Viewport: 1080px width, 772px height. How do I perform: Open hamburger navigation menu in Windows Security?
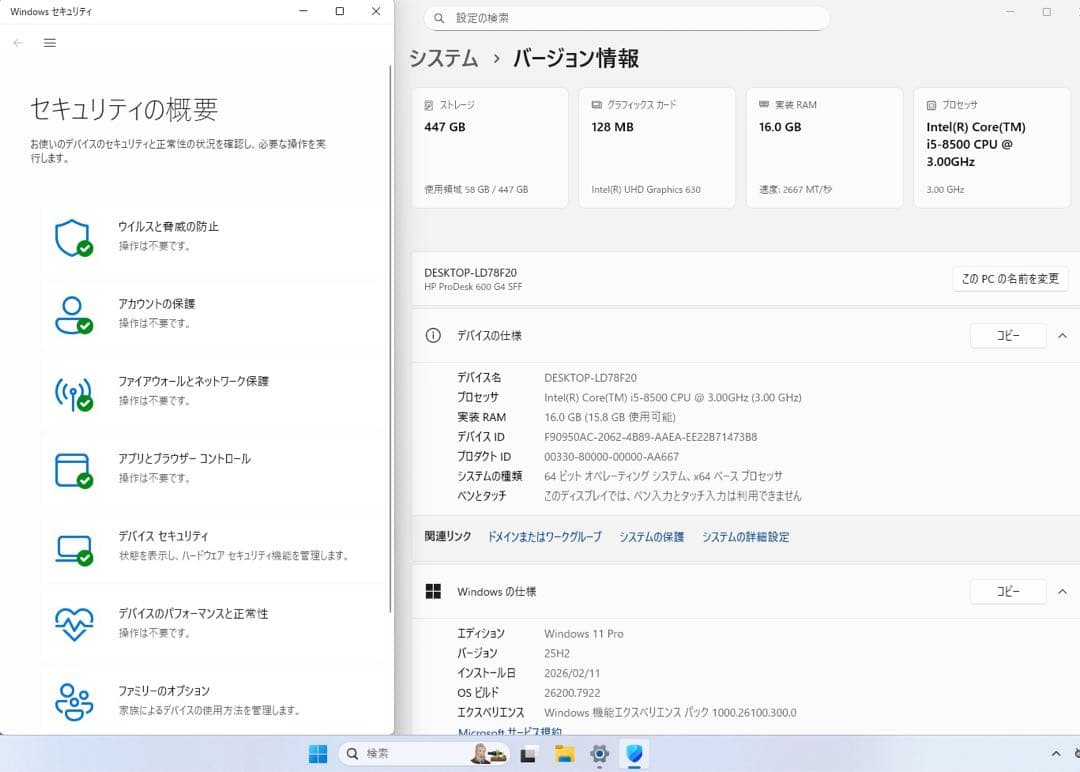pyautogui.click(x=50, y=43)
